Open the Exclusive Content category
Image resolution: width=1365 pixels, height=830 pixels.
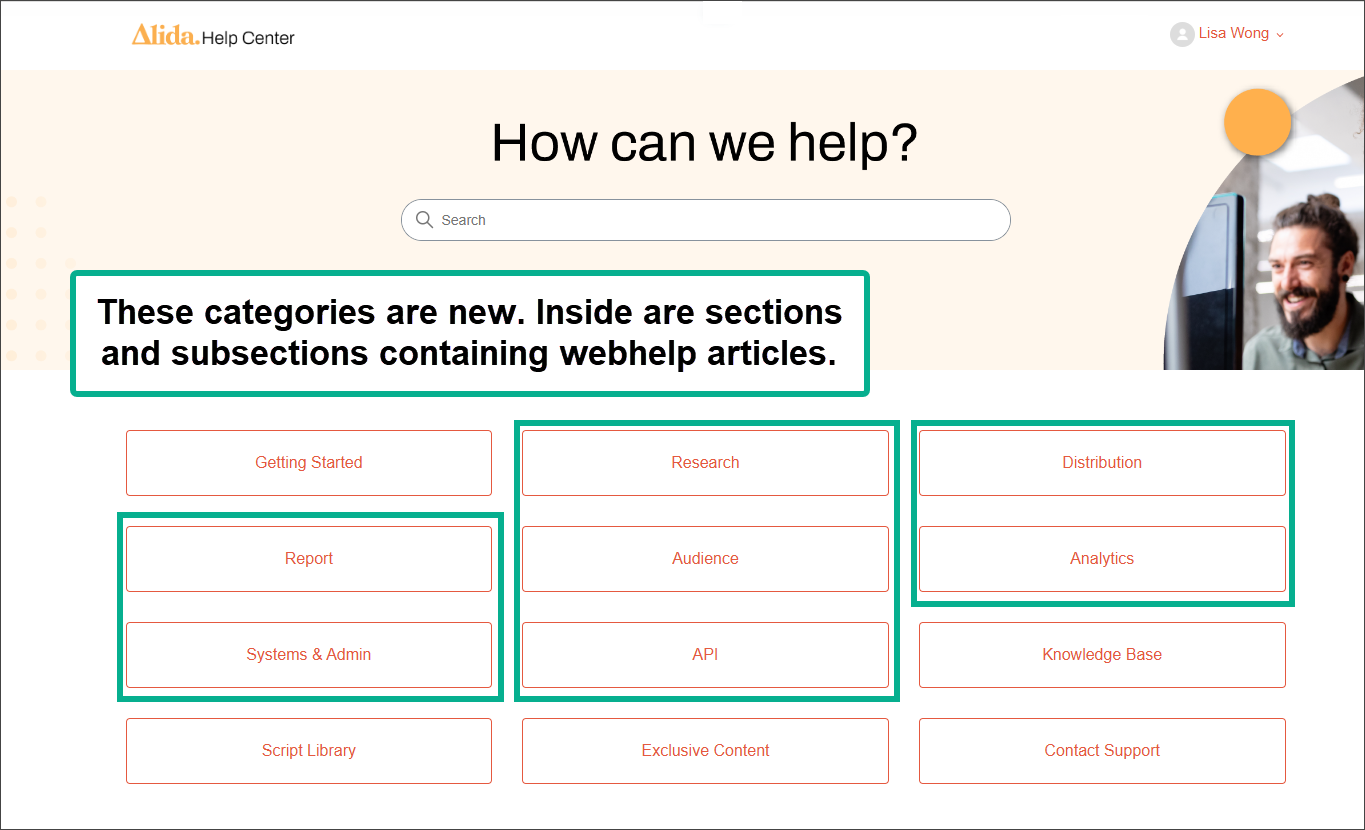[x=705, y=751]
